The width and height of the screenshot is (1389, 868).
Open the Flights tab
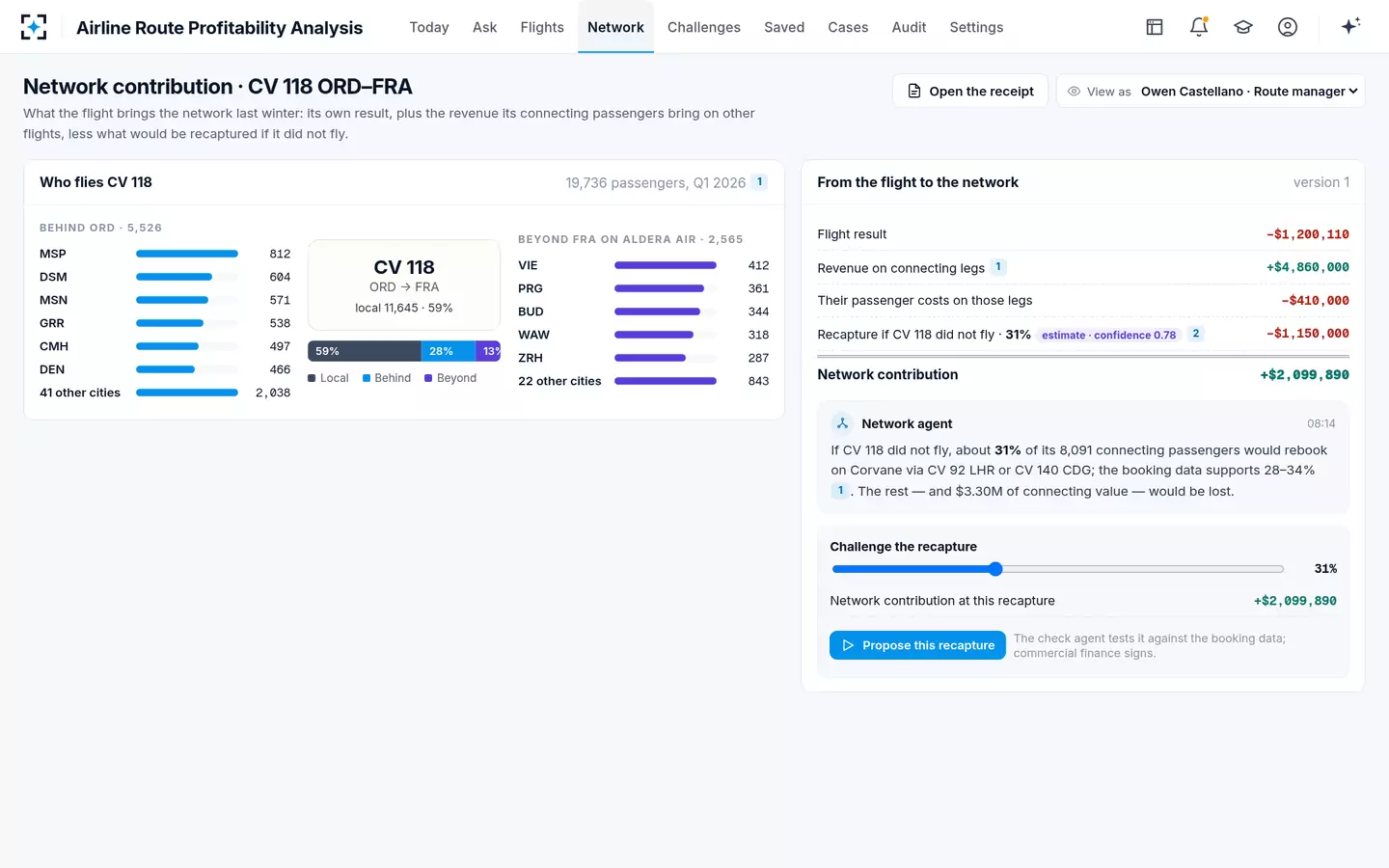pos(542,27)
